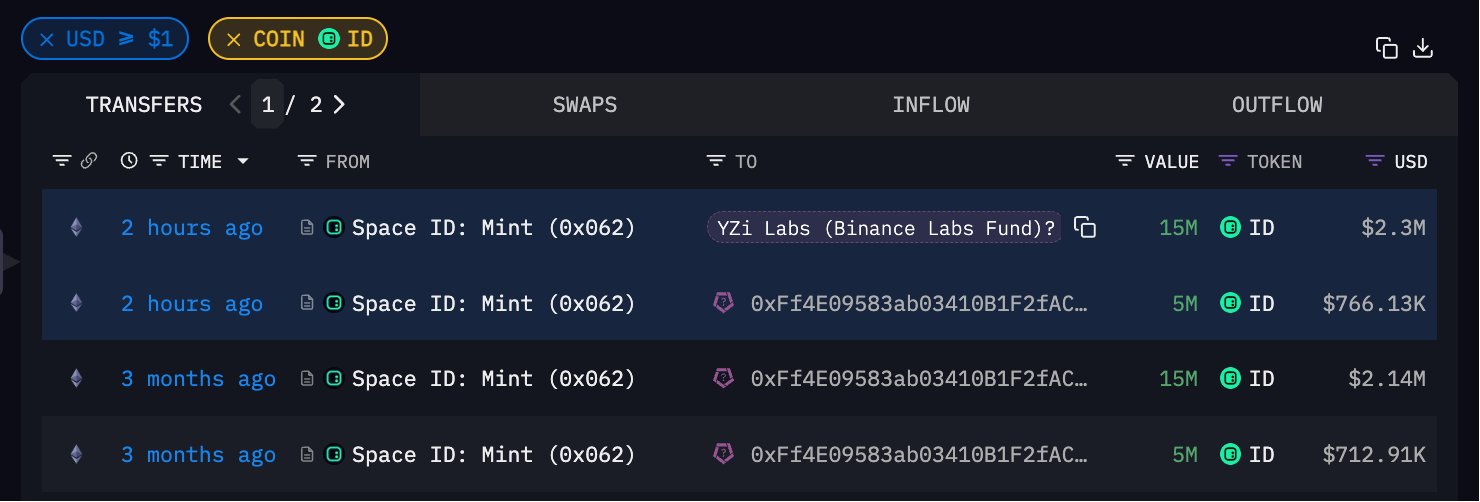The image size is (1480, 502).
Task: Switch to the OUTFLOW tab
Action: point(1276,105)
